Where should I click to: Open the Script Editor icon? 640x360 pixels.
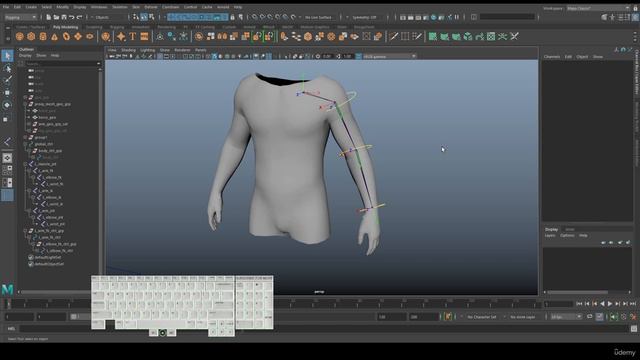633,328
